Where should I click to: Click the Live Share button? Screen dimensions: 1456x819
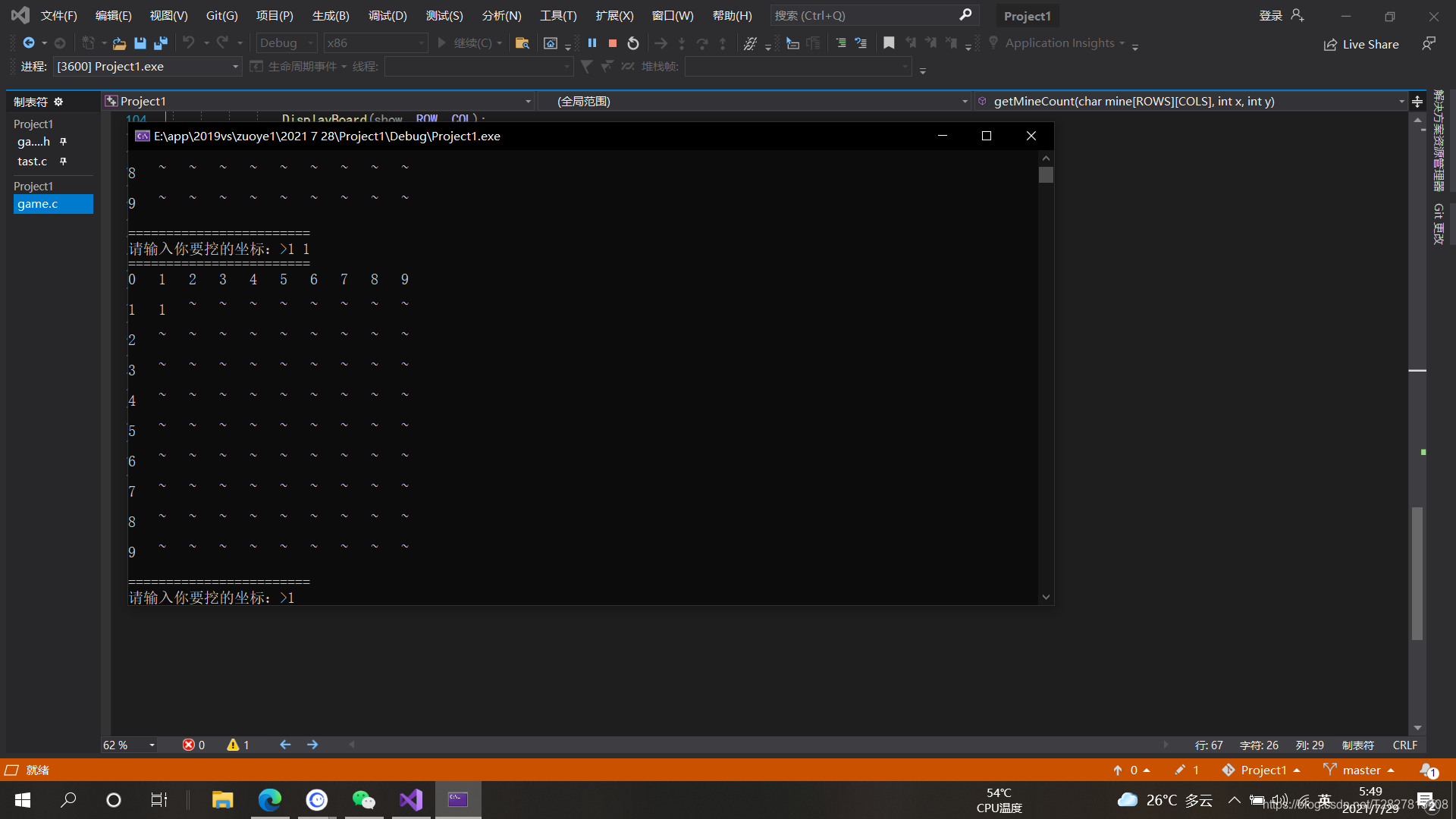point(1361,44)
